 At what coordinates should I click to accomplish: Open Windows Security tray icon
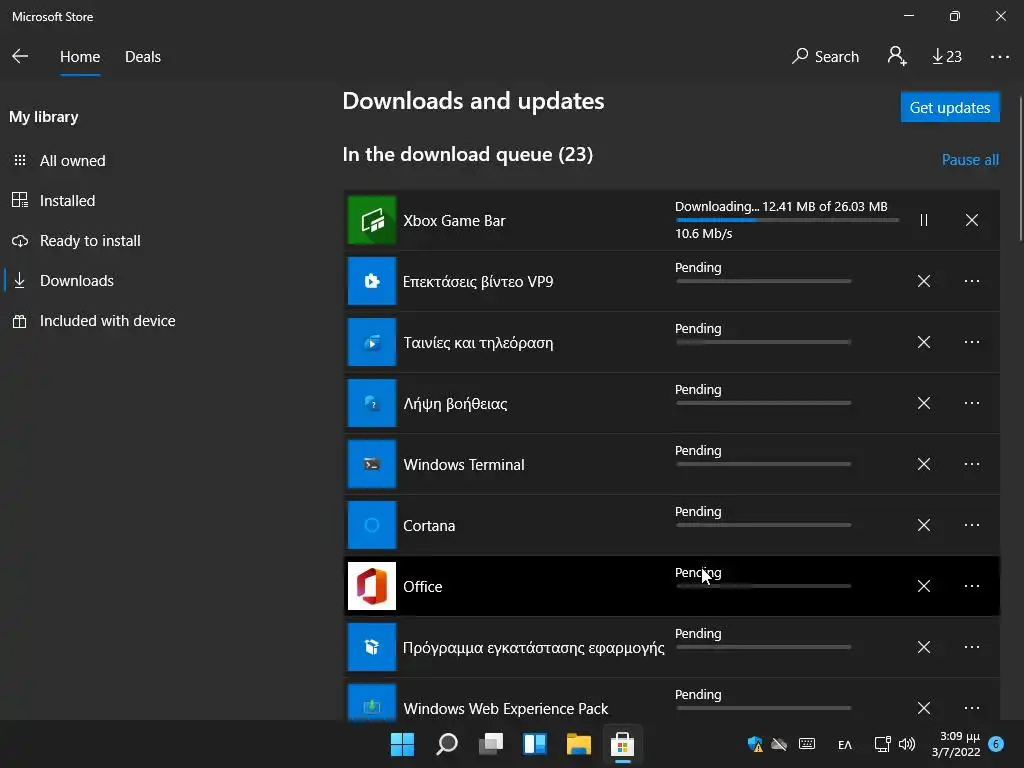(x=755, y=744)
